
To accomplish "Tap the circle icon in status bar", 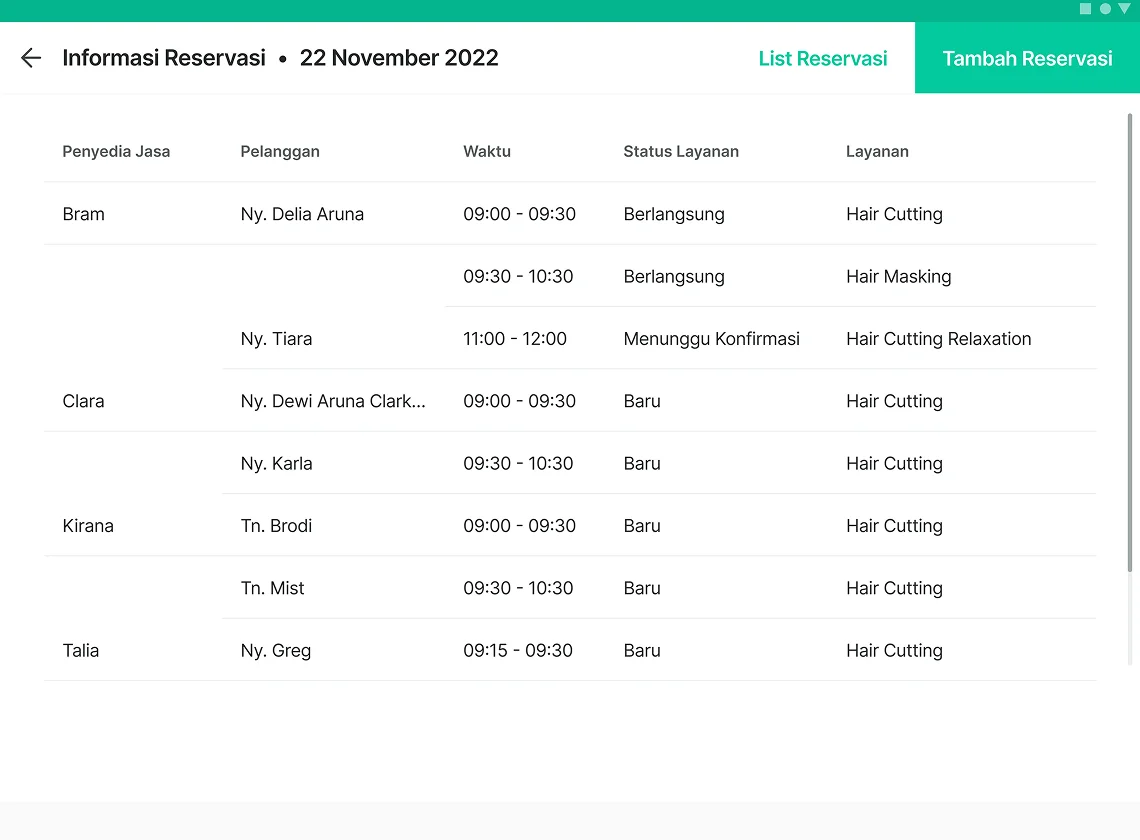I will tap(1105, 9).
